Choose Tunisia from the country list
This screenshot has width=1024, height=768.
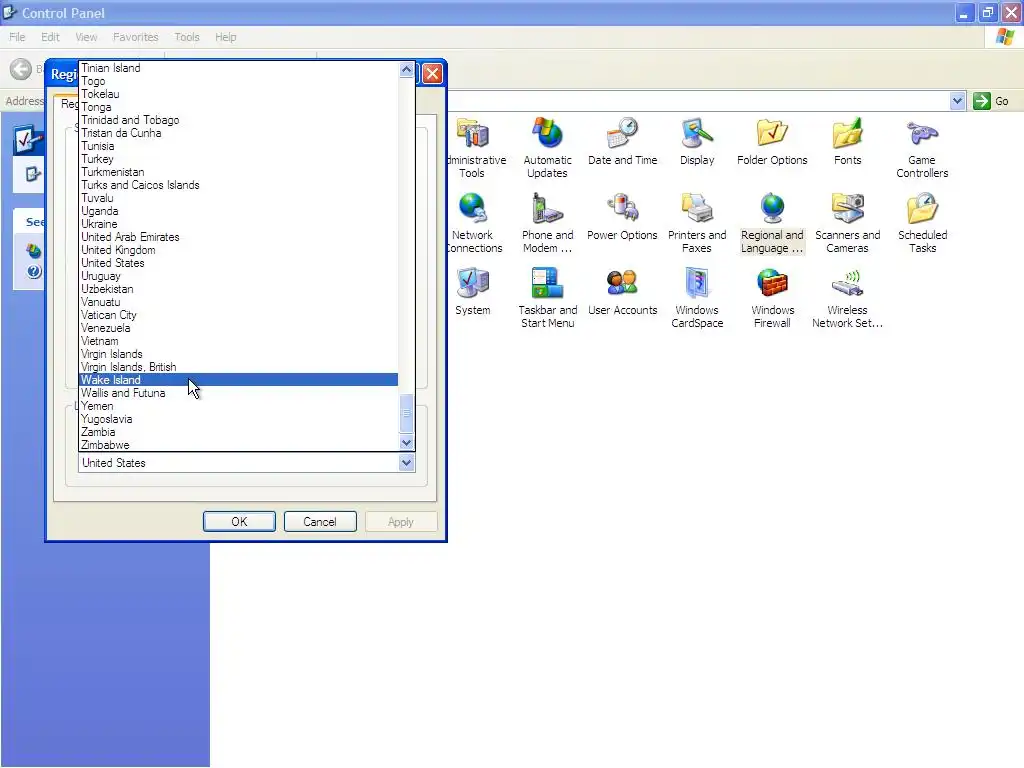tap(238, 146)
